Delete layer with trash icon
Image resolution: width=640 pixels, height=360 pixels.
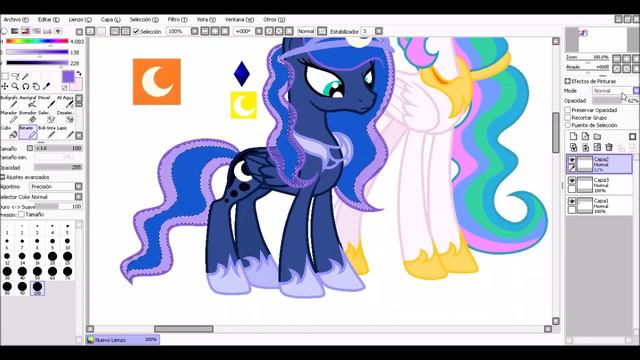coord(609,147)
